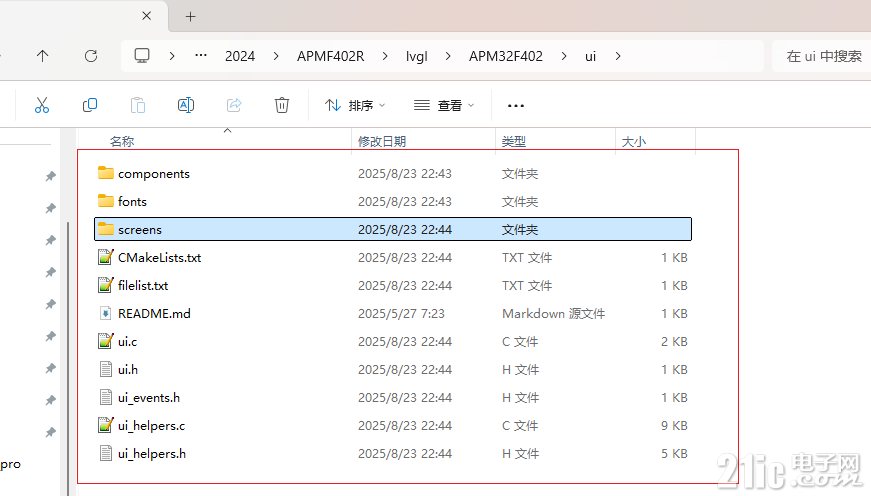
Task: Add a new Explorer tab
Action: coord(191,17)
